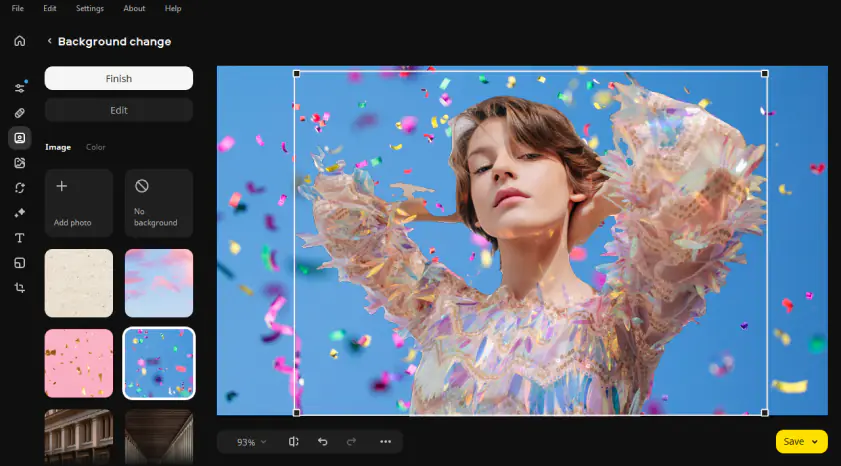Click the bottom-left selection handle
The height and width of the screenshot is (466, 841).
tap(297, 412)
